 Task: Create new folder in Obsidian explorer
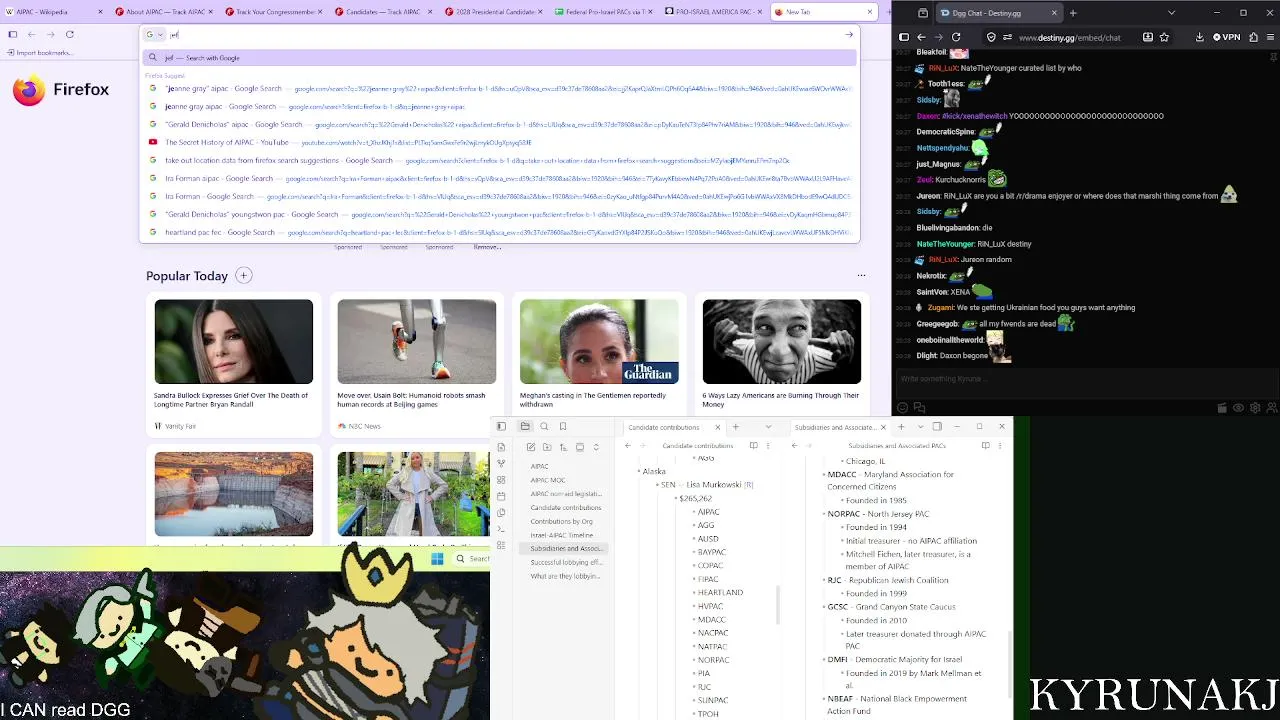[x=547, y=447]
